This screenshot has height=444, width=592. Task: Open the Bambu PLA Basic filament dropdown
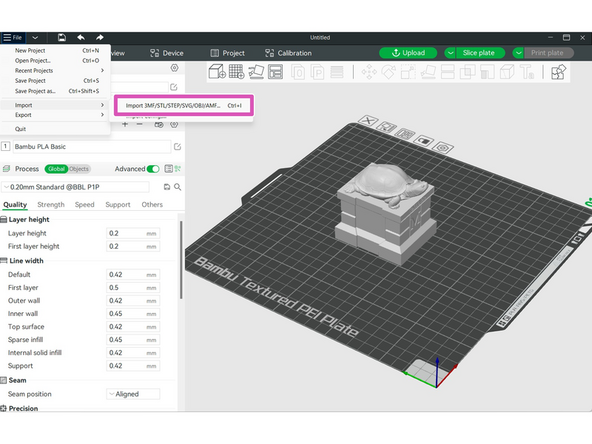click(92, 146)
